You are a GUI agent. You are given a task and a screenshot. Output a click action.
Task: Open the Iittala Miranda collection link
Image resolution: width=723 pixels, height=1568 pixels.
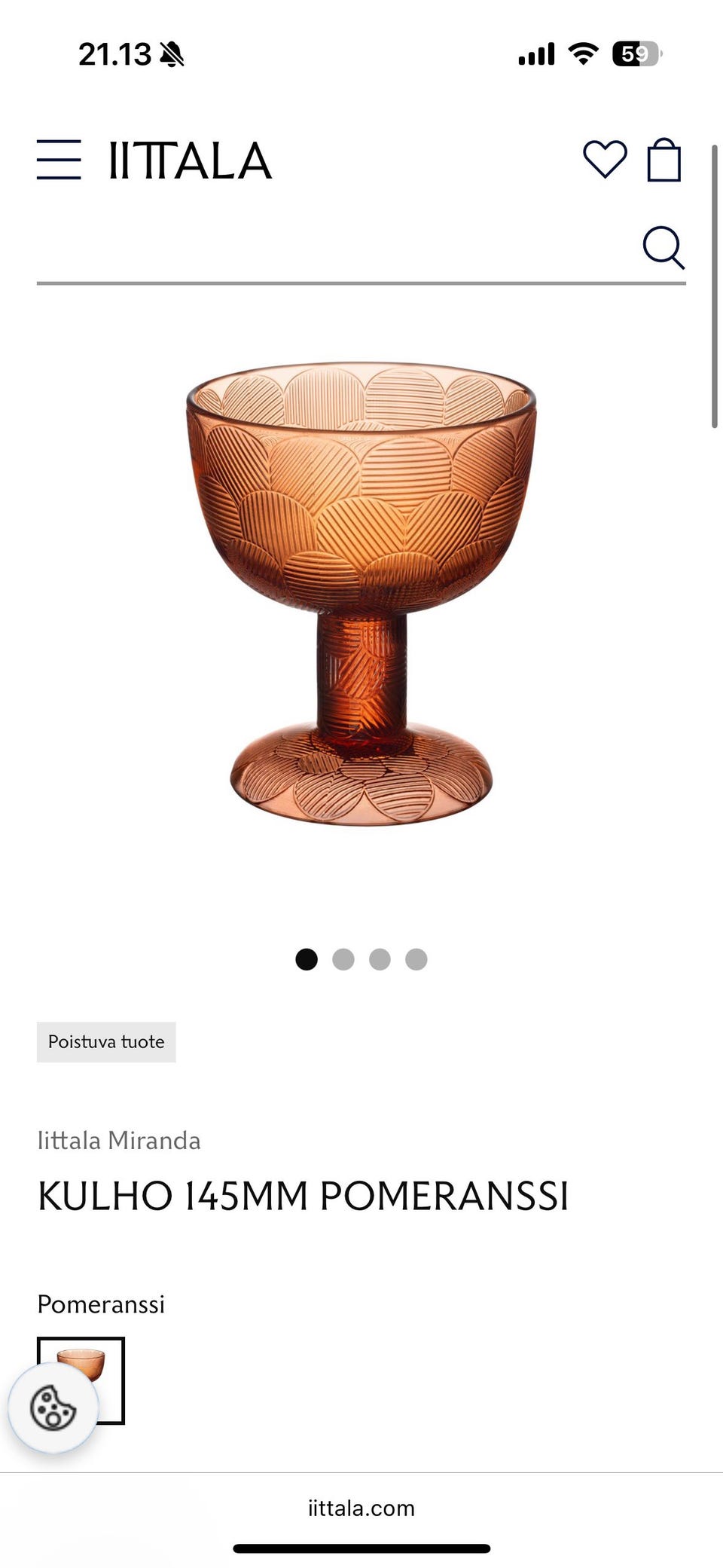tap(119, 1140)
